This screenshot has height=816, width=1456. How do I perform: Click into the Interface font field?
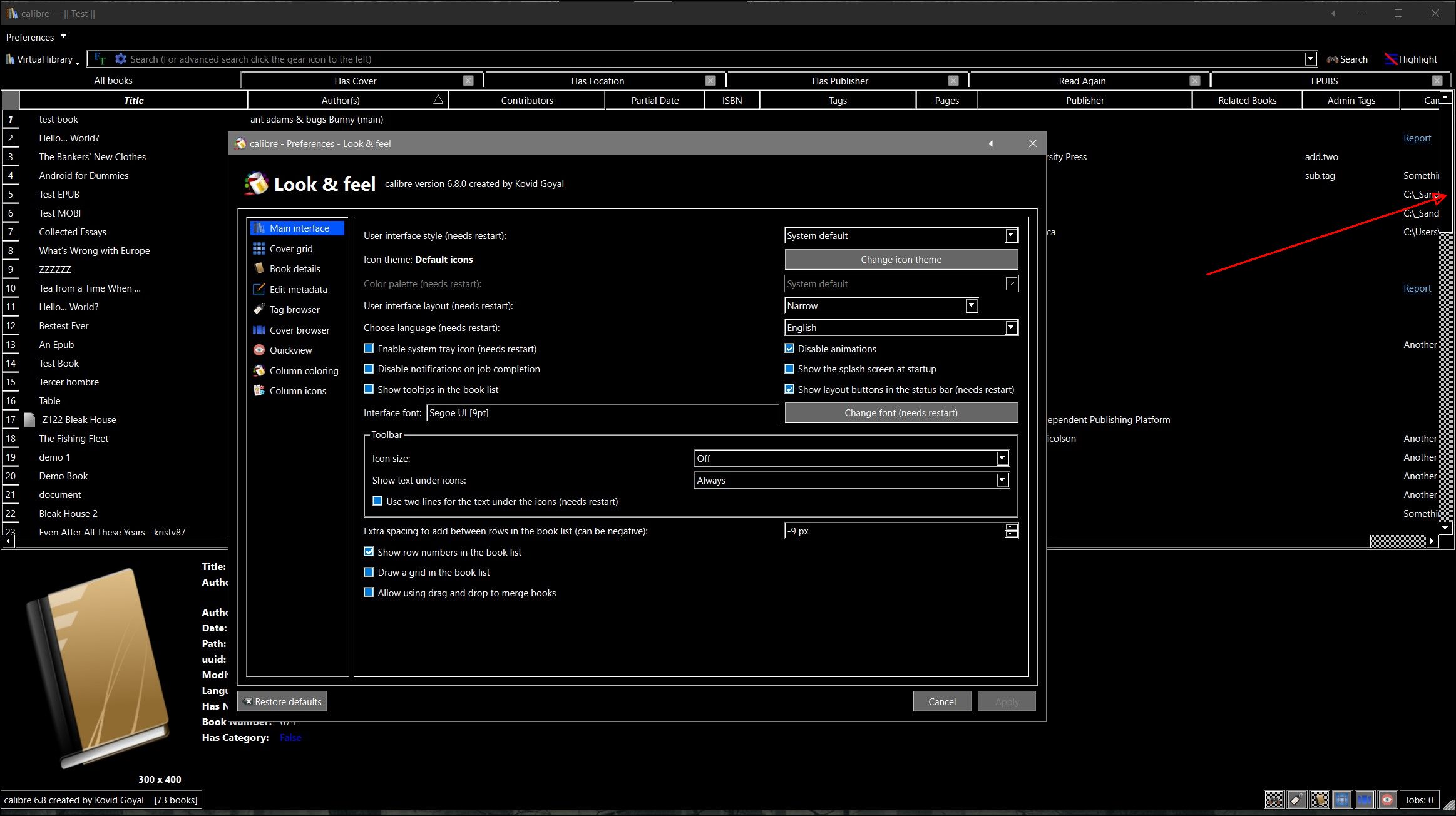[601, 412]
